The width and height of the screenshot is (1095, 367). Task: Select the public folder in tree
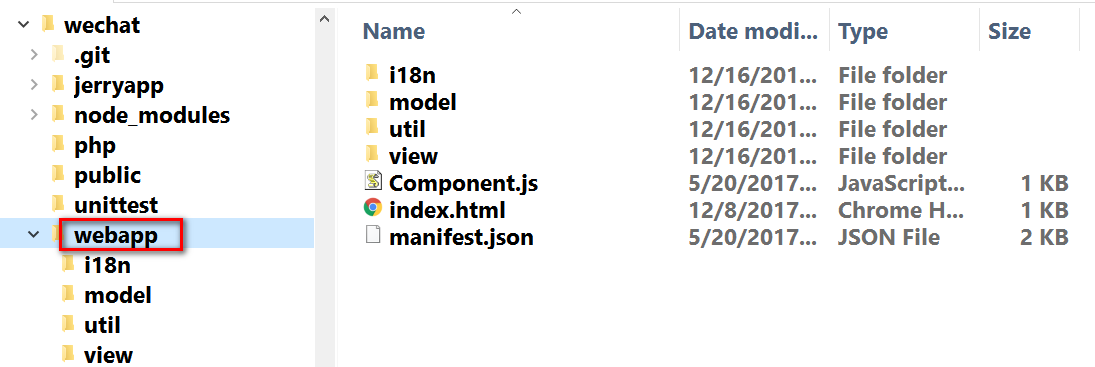pyautogui.click(x=108, y=175)
